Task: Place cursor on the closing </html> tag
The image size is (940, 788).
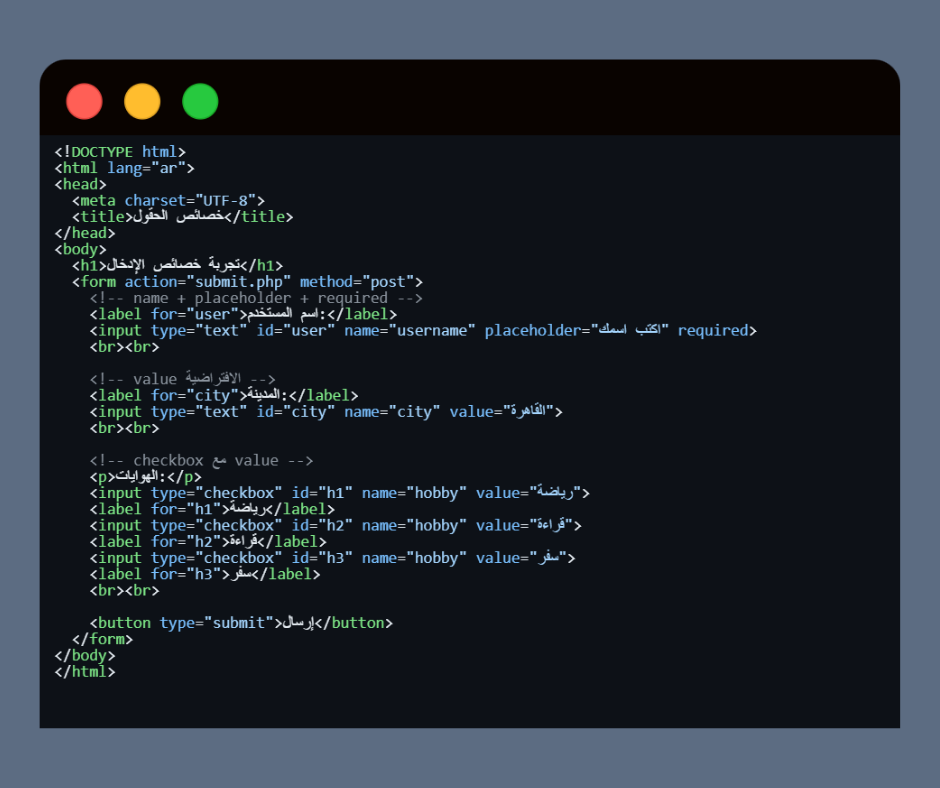Action: (85, 672)
